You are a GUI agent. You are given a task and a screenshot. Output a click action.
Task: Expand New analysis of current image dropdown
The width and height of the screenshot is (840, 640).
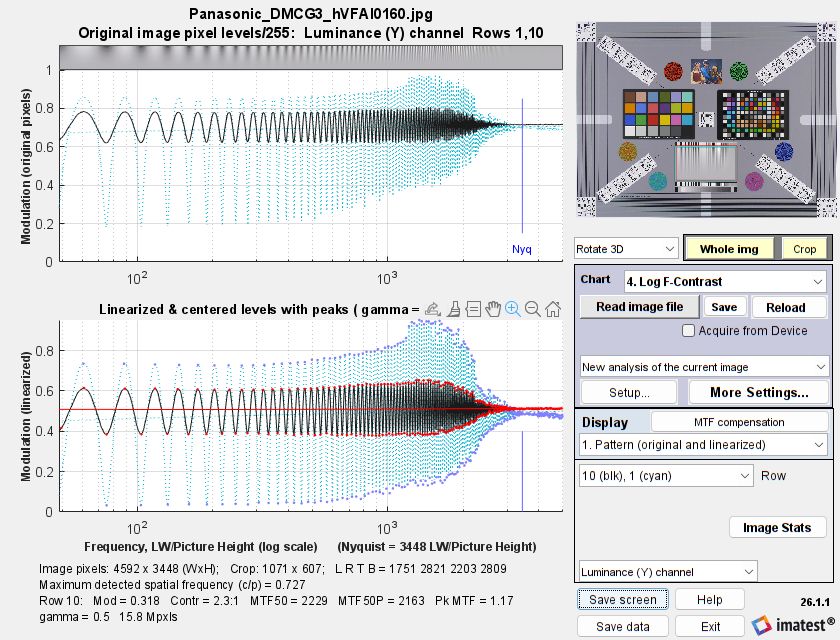(704, 367)
